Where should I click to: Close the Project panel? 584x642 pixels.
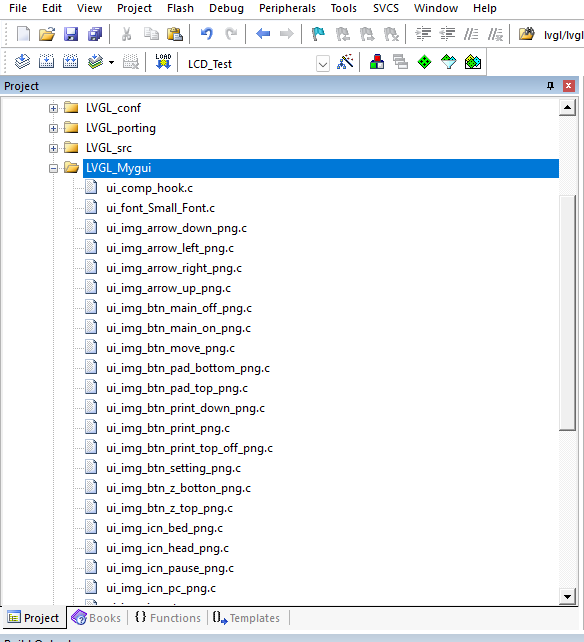pos(568,86)
